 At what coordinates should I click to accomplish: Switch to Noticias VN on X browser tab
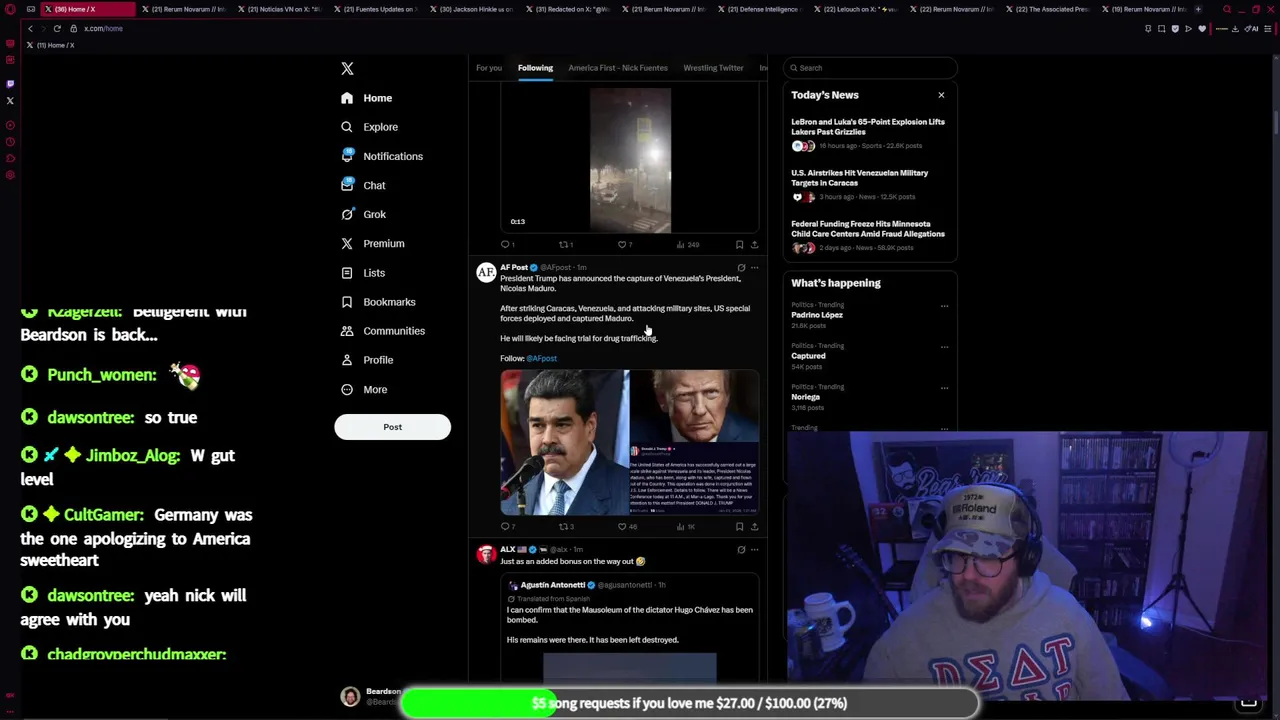tap(283, 9)
